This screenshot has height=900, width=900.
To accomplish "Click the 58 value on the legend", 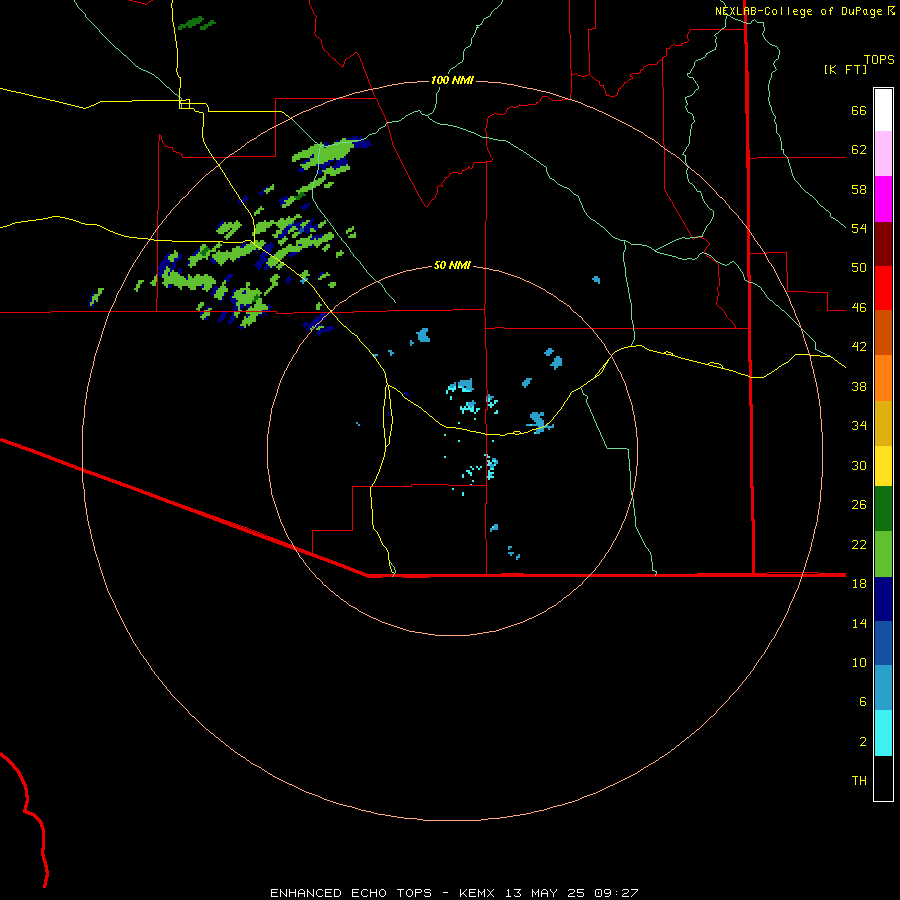I will (859, 189).
